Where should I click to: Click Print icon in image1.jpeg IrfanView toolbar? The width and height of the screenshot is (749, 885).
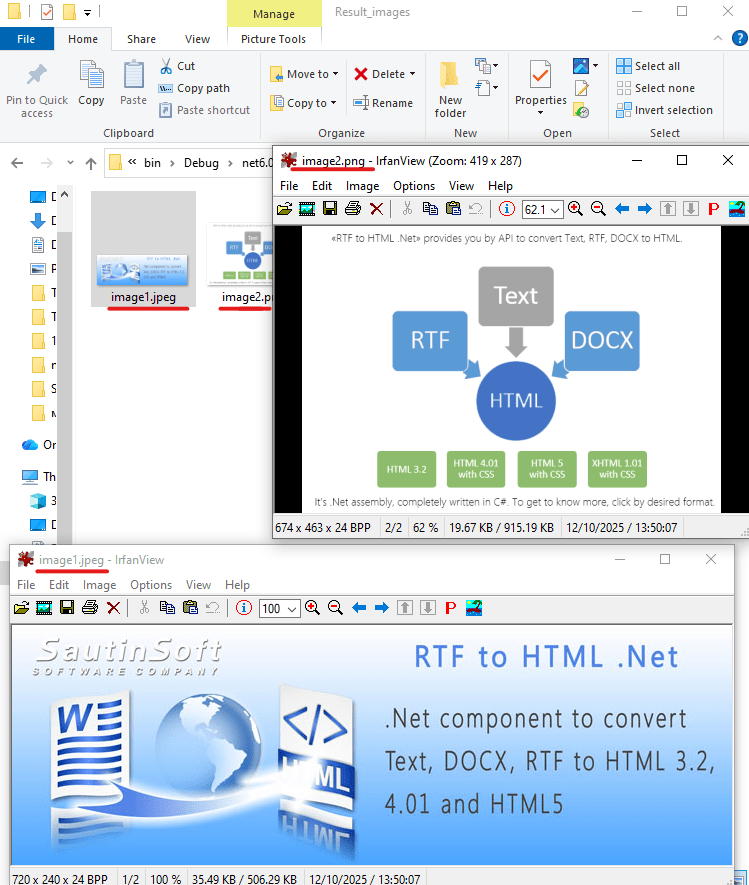(90, 608)
